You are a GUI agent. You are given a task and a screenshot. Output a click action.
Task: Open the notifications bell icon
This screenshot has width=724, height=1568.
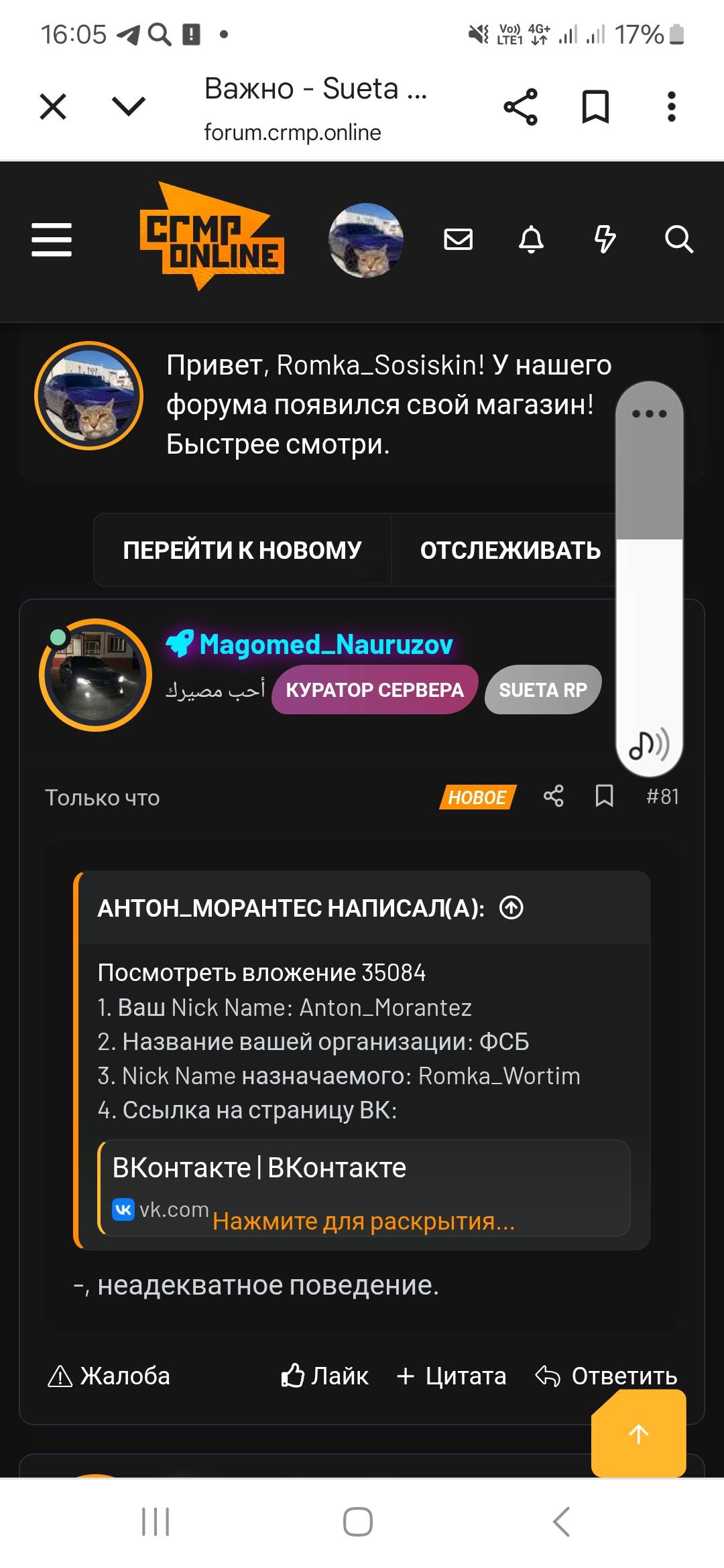pyautogui.click(x=532, y=239)
